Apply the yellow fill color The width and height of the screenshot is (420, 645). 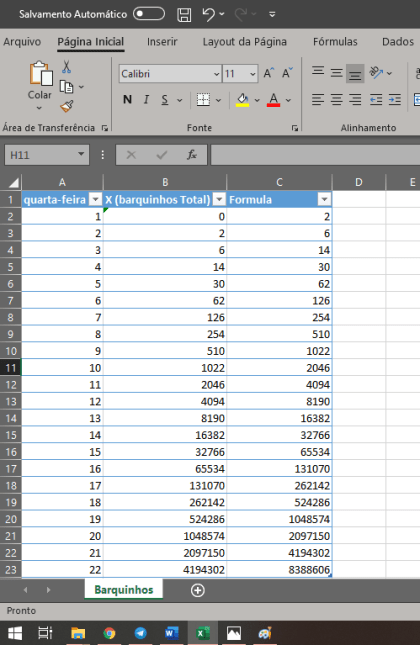tap(242, 100)
